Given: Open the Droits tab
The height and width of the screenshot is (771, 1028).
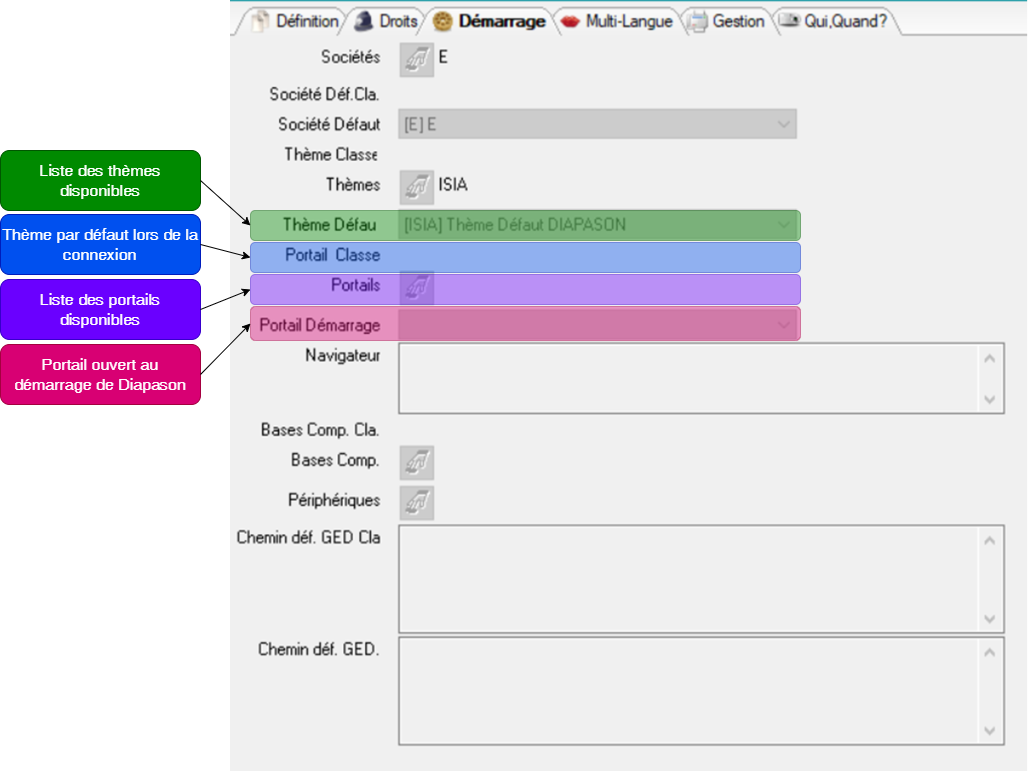Looking at the screenshot, I should click(x=388, y=21).
